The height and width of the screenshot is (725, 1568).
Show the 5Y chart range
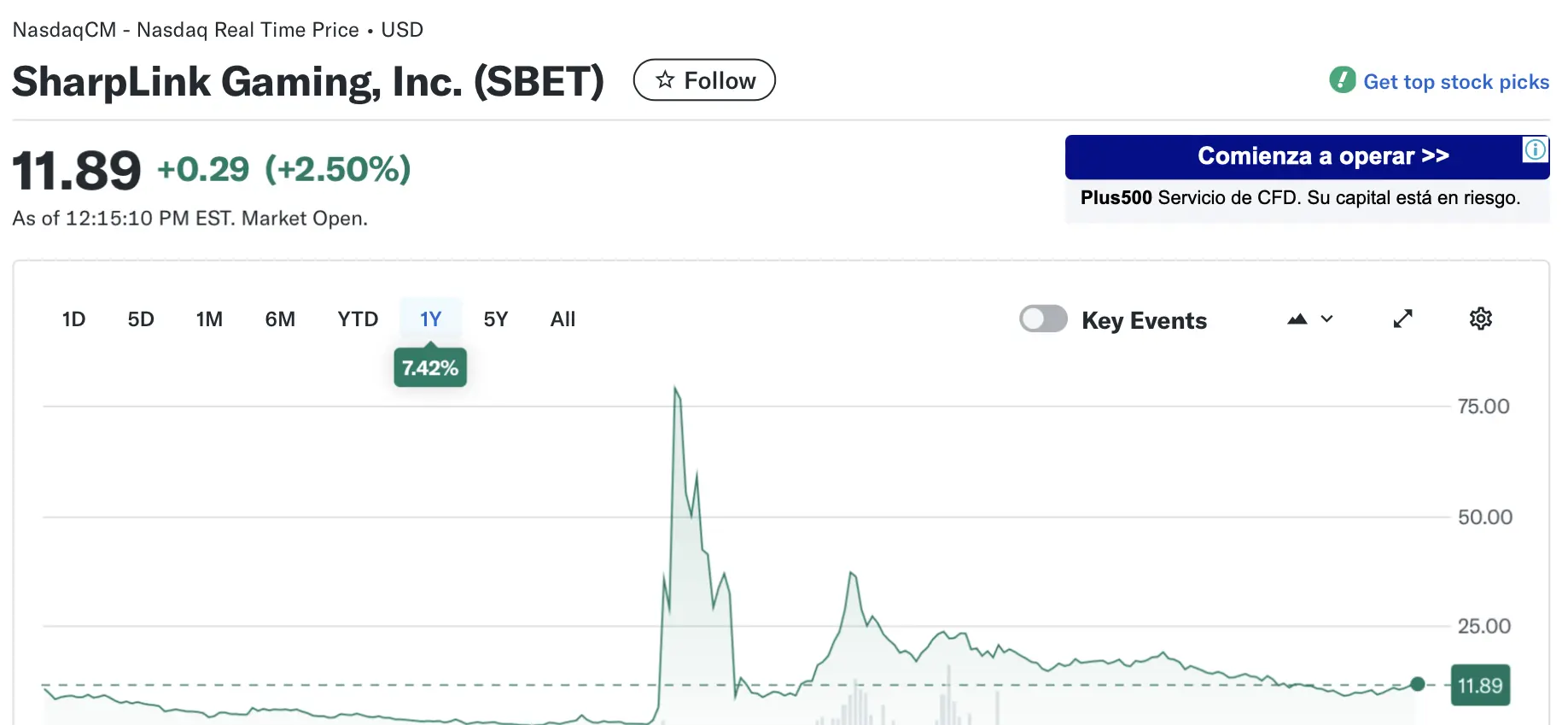496,319
